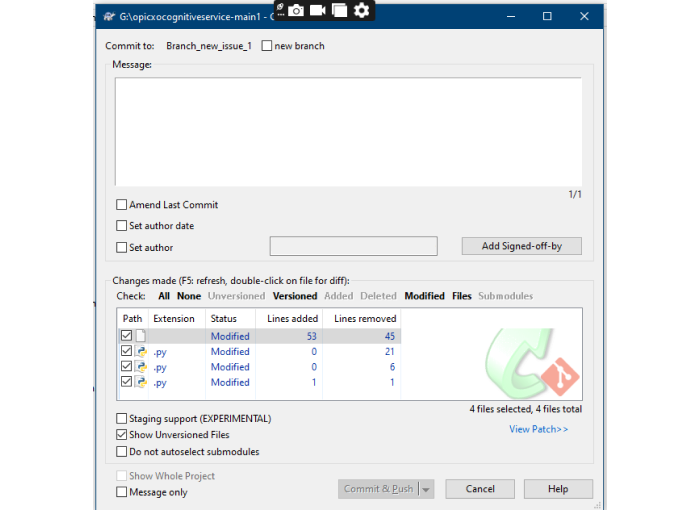Open the View Patch>> link
Screen dimensions: 700x510
pyautogui.click(x=538, y=429)
